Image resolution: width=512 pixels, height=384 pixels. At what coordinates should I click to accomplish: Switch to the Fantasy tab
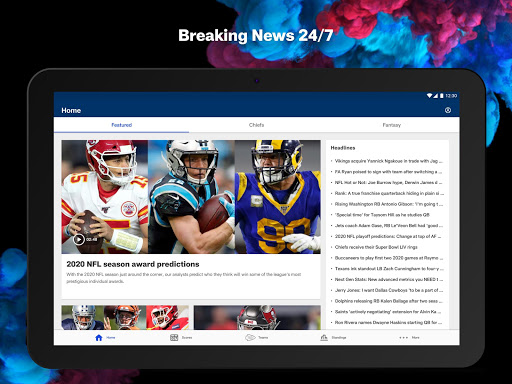[x=391, y=125]
